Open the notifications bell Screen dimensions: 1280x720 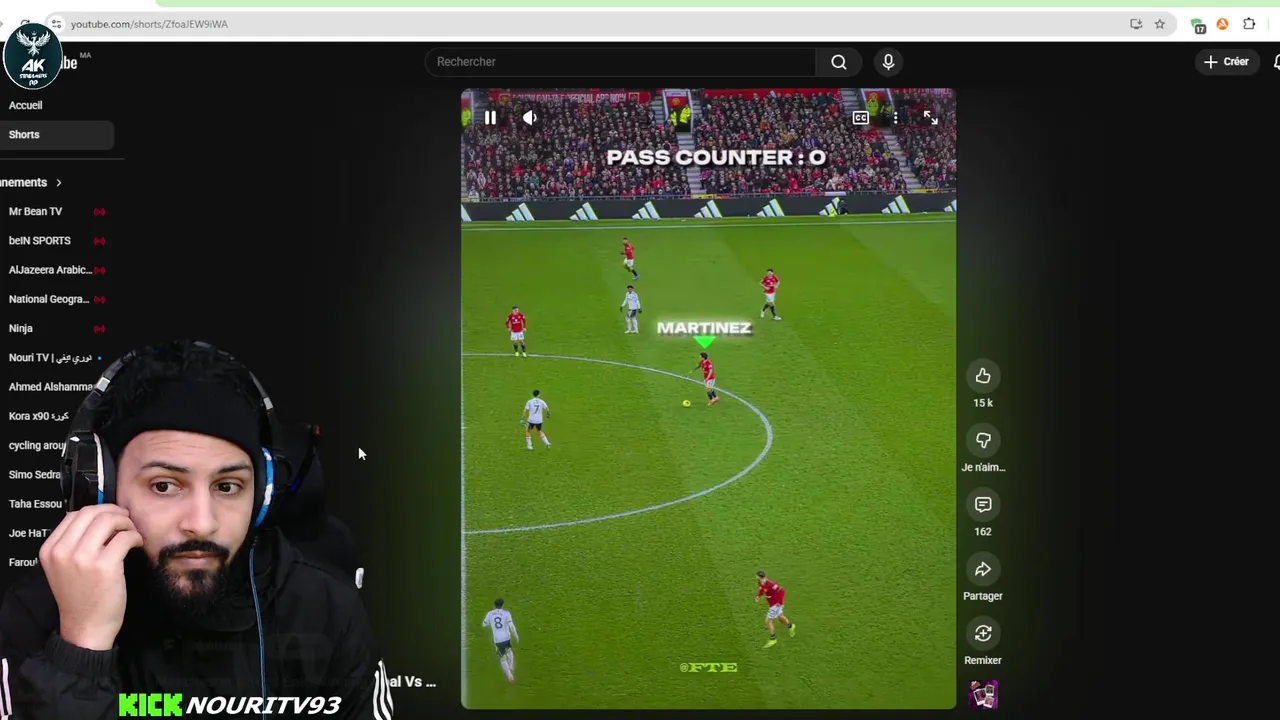(1276, 62)
